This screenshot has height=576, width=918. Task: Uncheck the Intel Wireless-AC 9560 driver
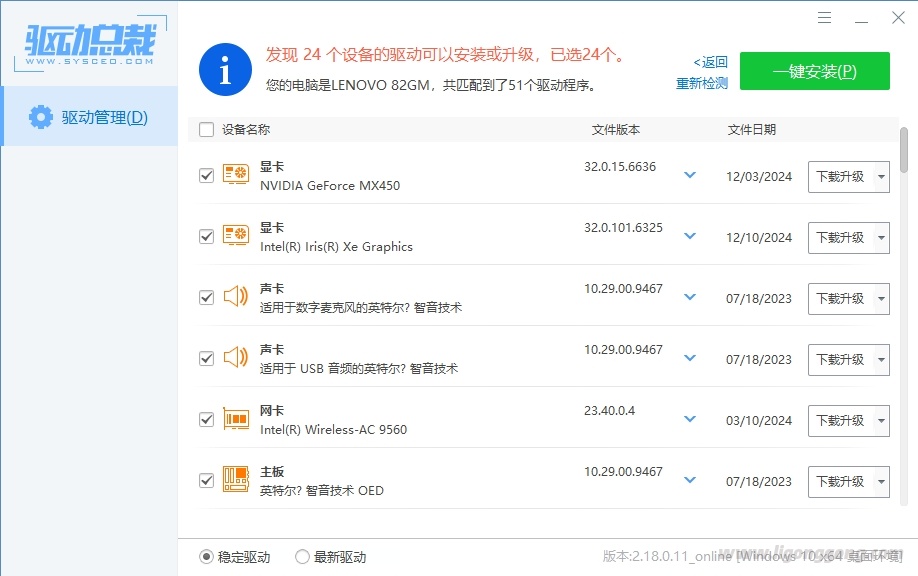[x=207, y=420]
